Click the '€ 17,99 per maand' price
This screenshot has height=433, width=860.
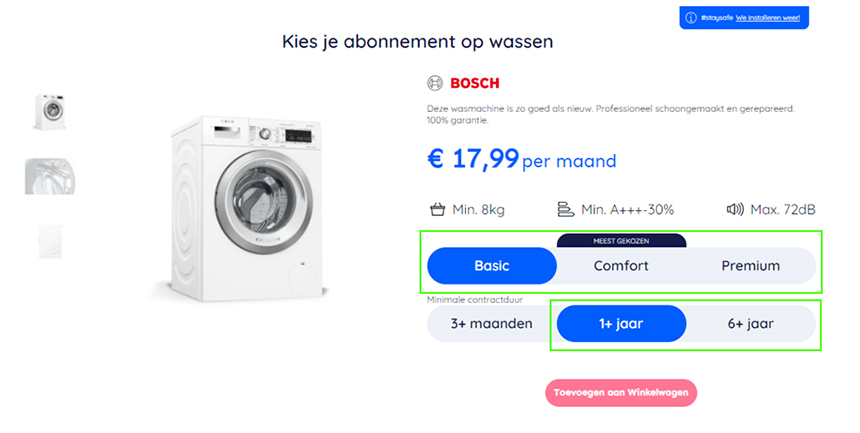(x=521, y=160)
